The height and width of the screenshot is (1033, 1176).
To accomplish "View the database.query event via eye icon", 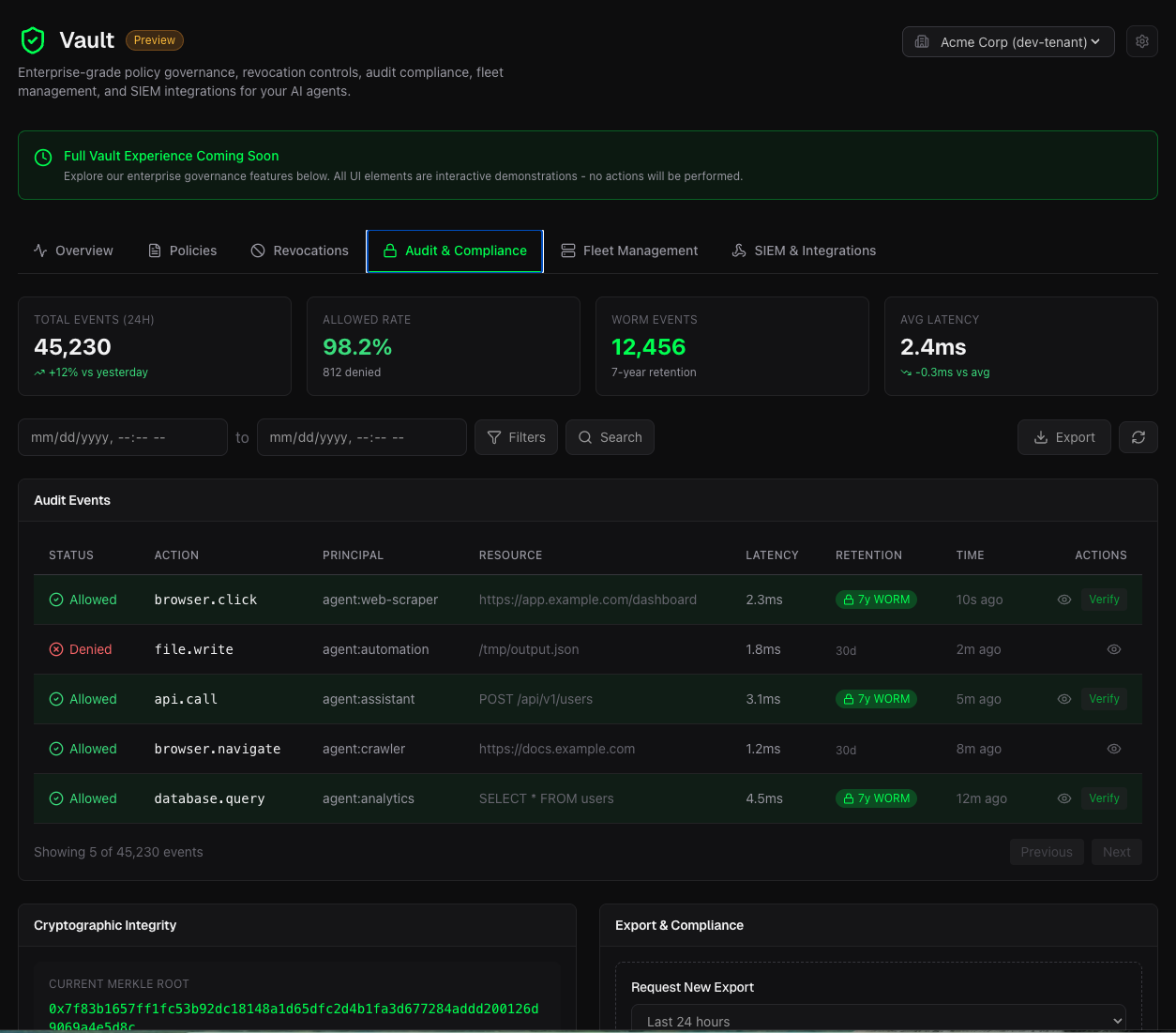I will pyautogui.click(x=1063, y=798).
